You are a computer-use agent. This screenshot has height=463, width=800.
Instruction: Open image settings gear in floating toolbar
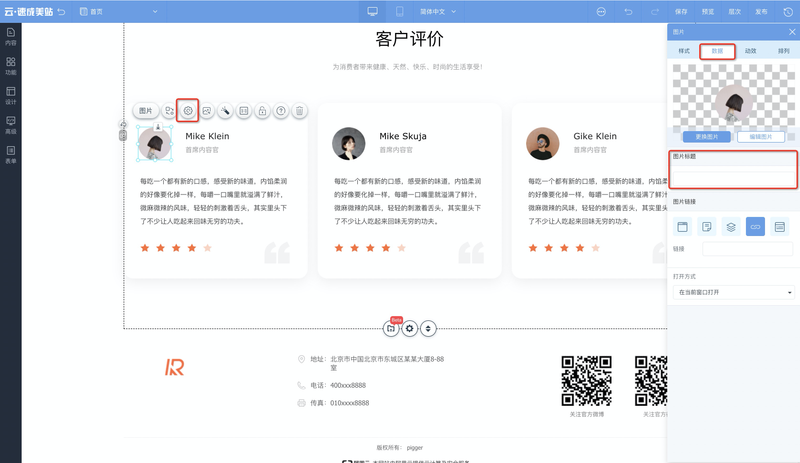pyautogui.click(x=188, y=111)
